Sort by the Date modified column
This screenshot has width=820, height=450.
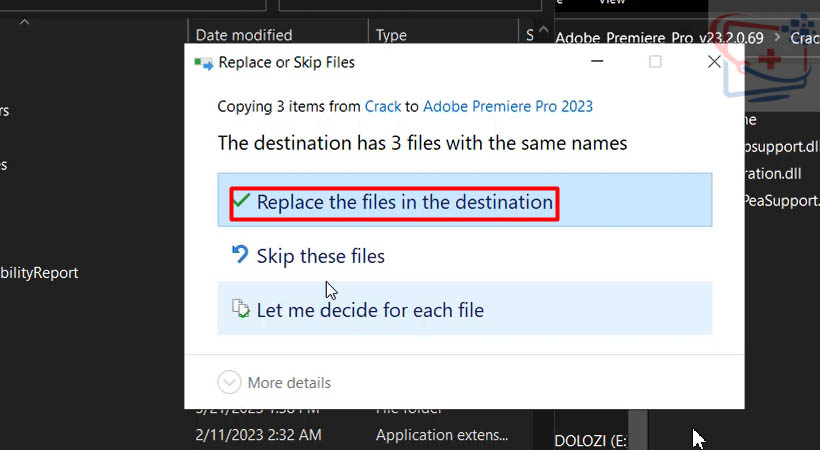click(x=244, y=35)
